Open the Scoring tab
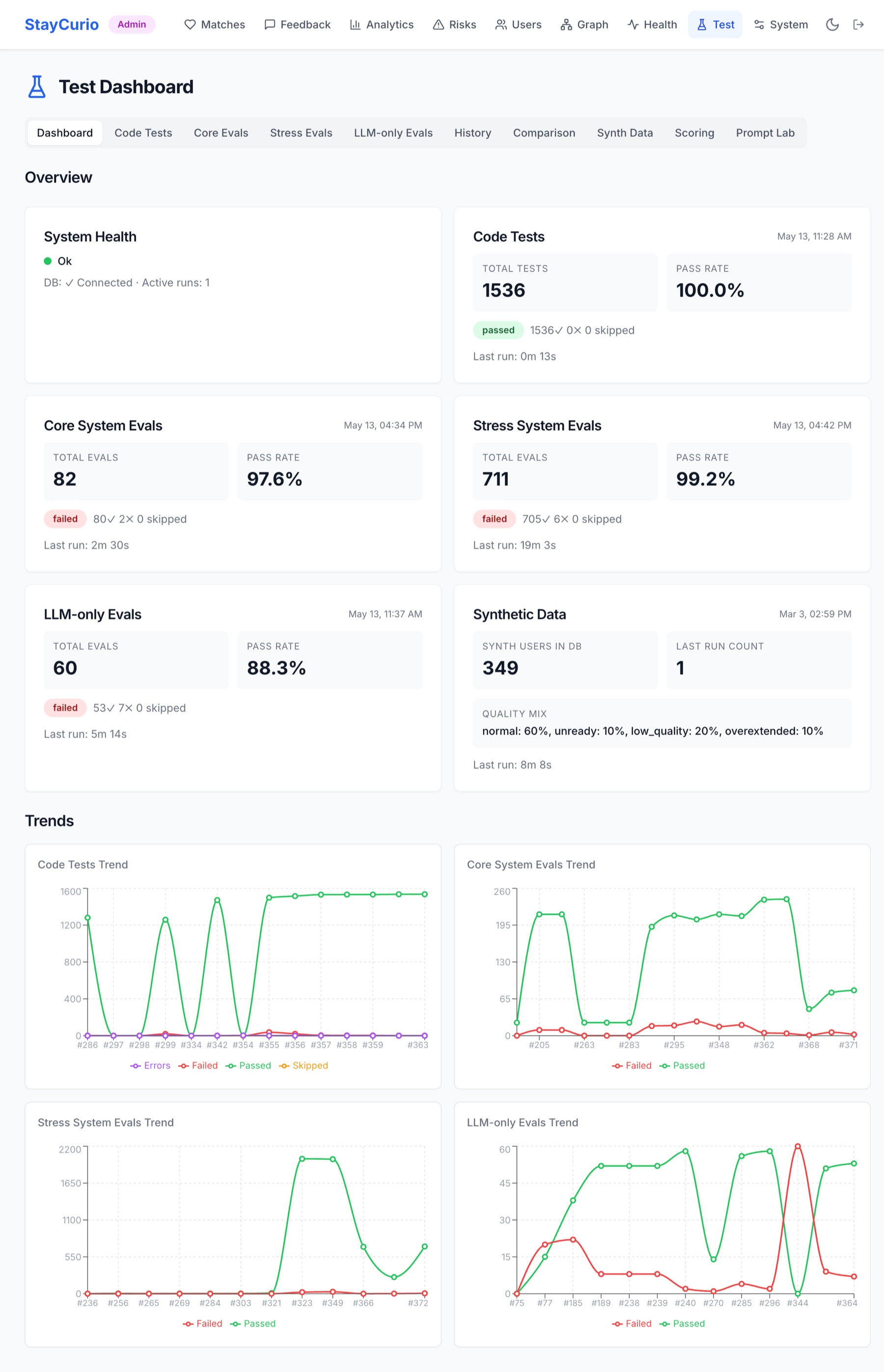The height and width of the screenshot is (1372, 884). coord(694,133)
